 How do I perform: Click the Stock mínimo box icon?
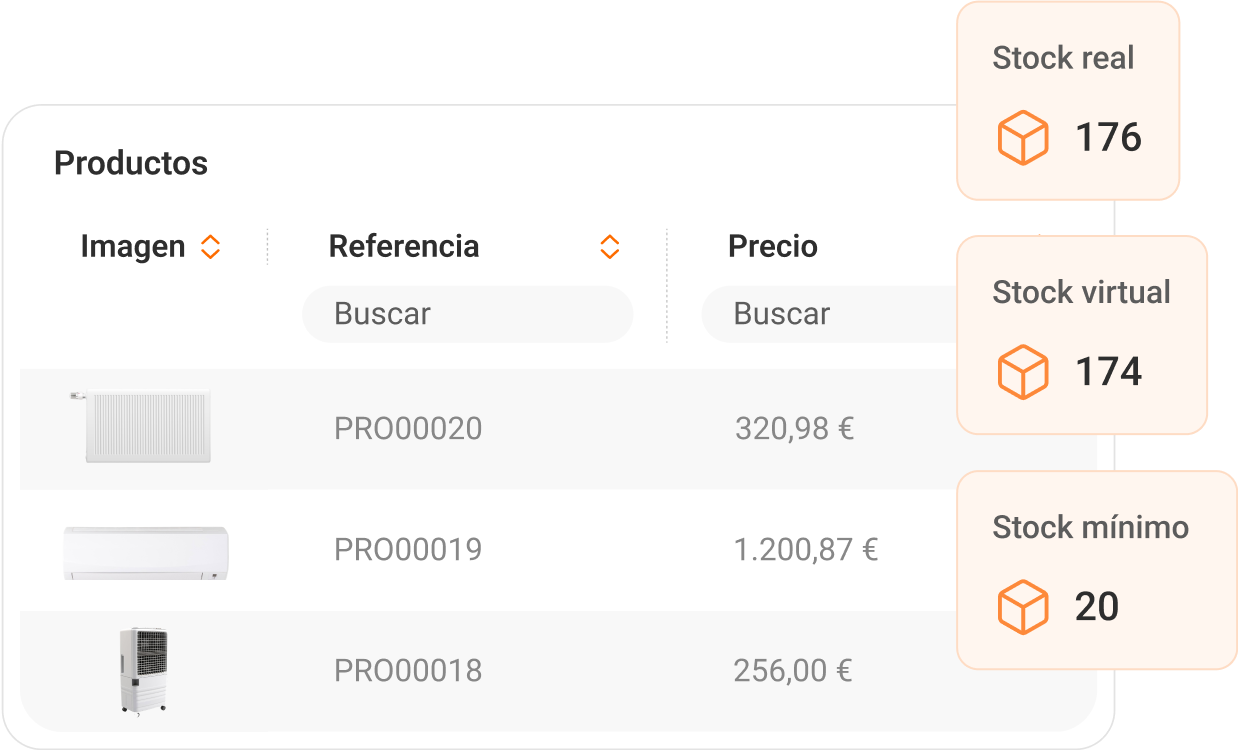click(x=1022, y=607)
